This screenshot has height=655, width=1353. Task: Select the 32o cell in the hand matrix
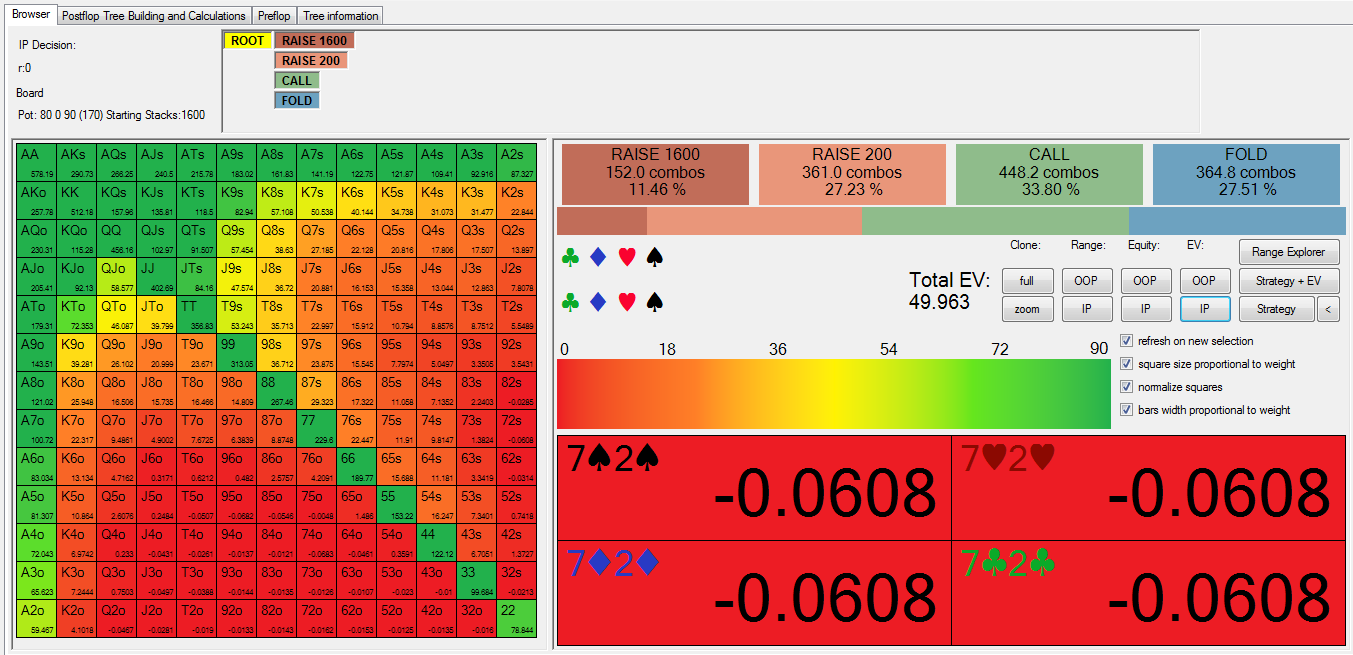[x=476, y=619]
